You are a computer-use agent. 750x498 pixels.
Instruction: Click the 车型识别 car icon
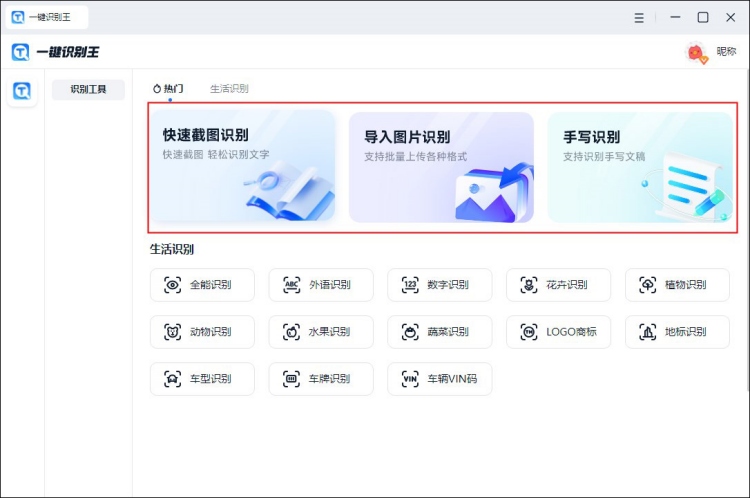172,379
